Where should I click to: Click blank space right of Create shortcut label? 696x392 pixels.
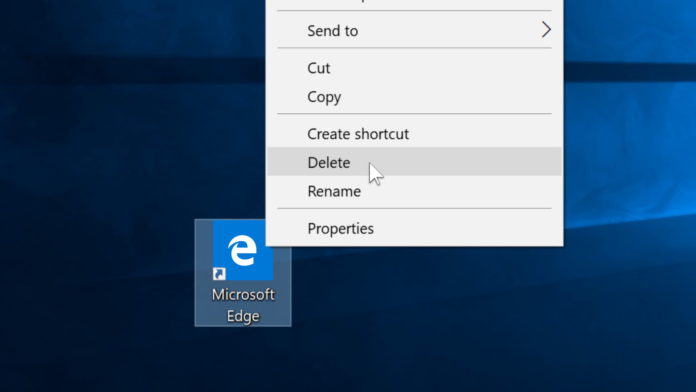(484, 134)
